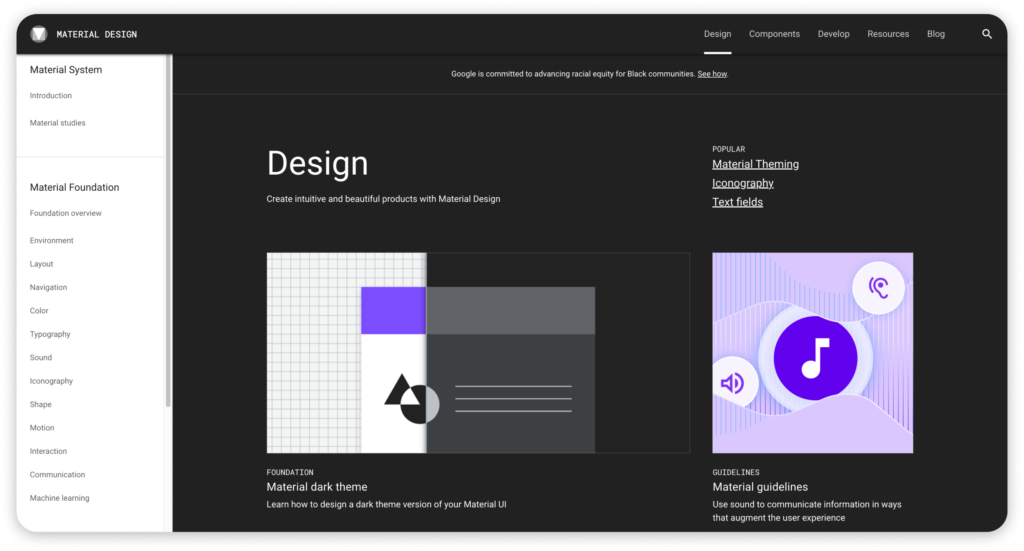Open the Iconography popular link
1024x551 pixels.
743,183
